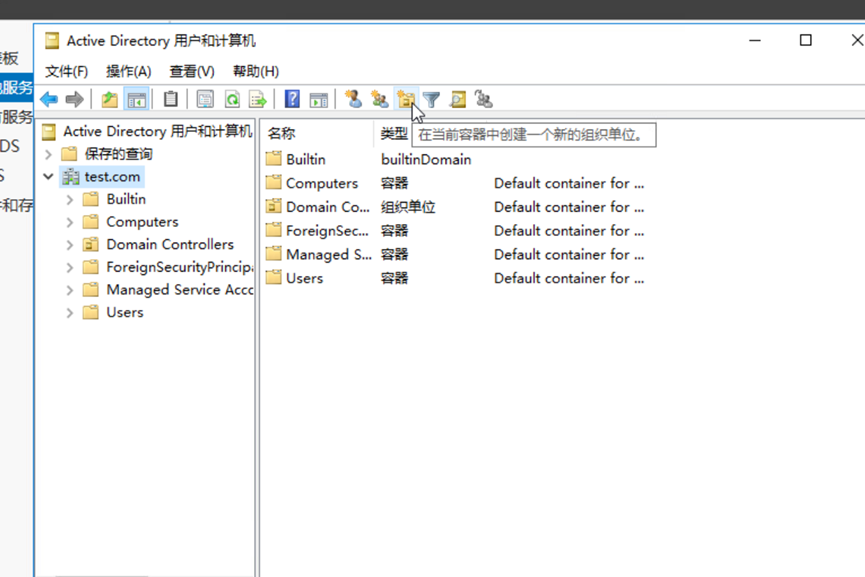Click the find objects toolbar icon

[x=457, y=99]
